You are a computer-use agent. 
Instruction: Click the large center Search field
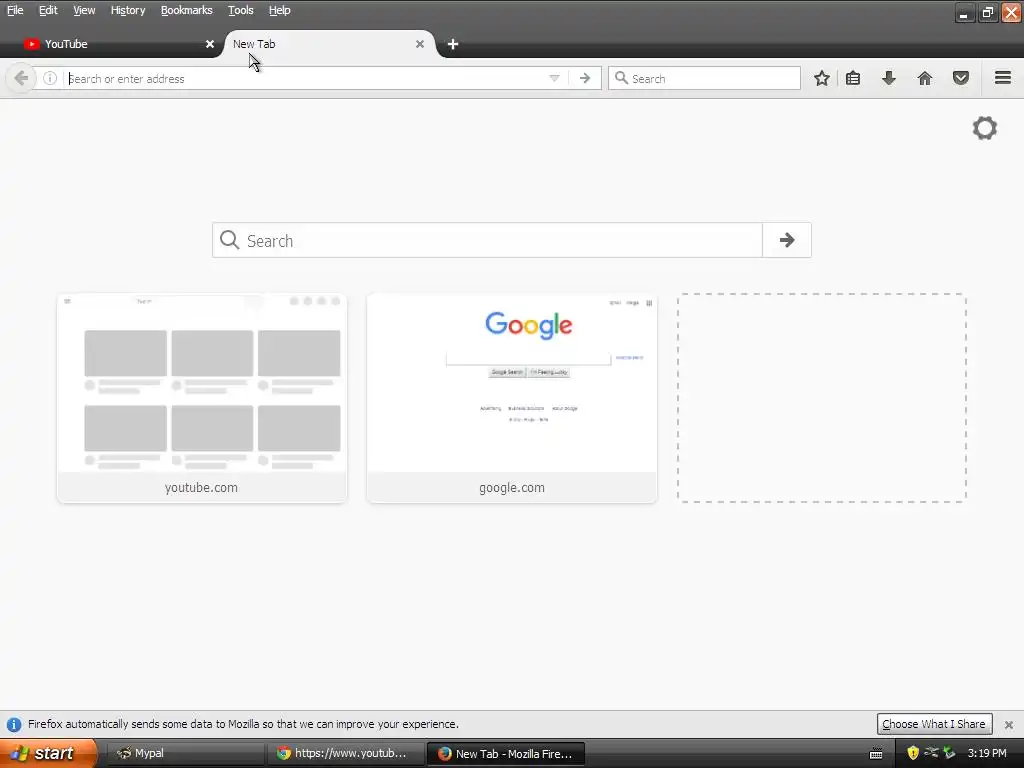[487, 240]
